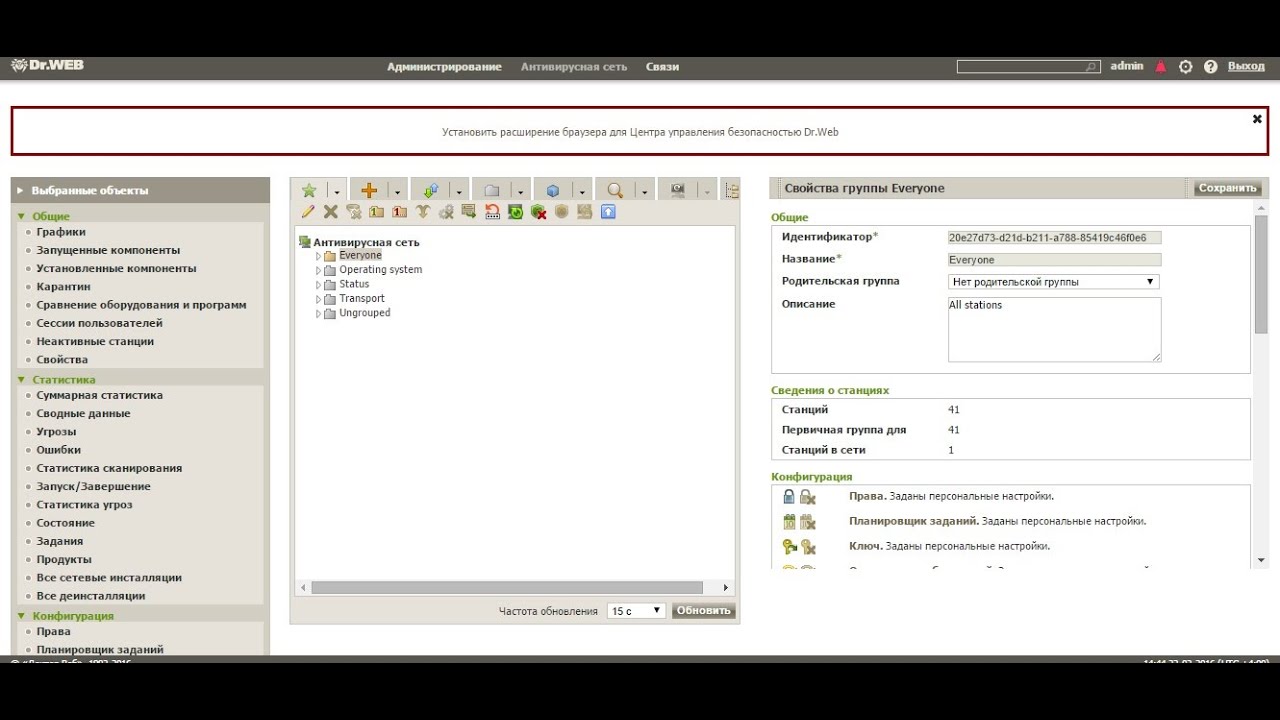Expand the Transport group in tree
The image size is (1280, 720).
(x=319, y=299)
